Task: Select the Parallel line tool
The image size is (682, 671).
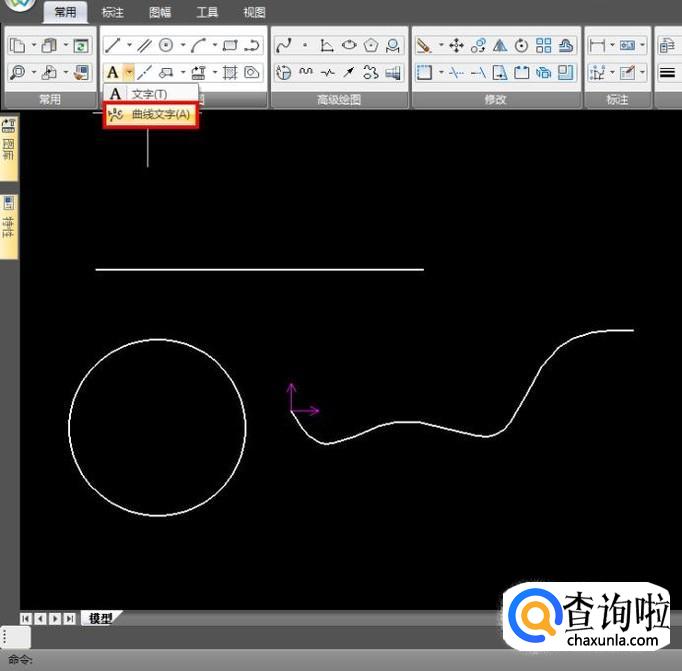Action: 144,46
